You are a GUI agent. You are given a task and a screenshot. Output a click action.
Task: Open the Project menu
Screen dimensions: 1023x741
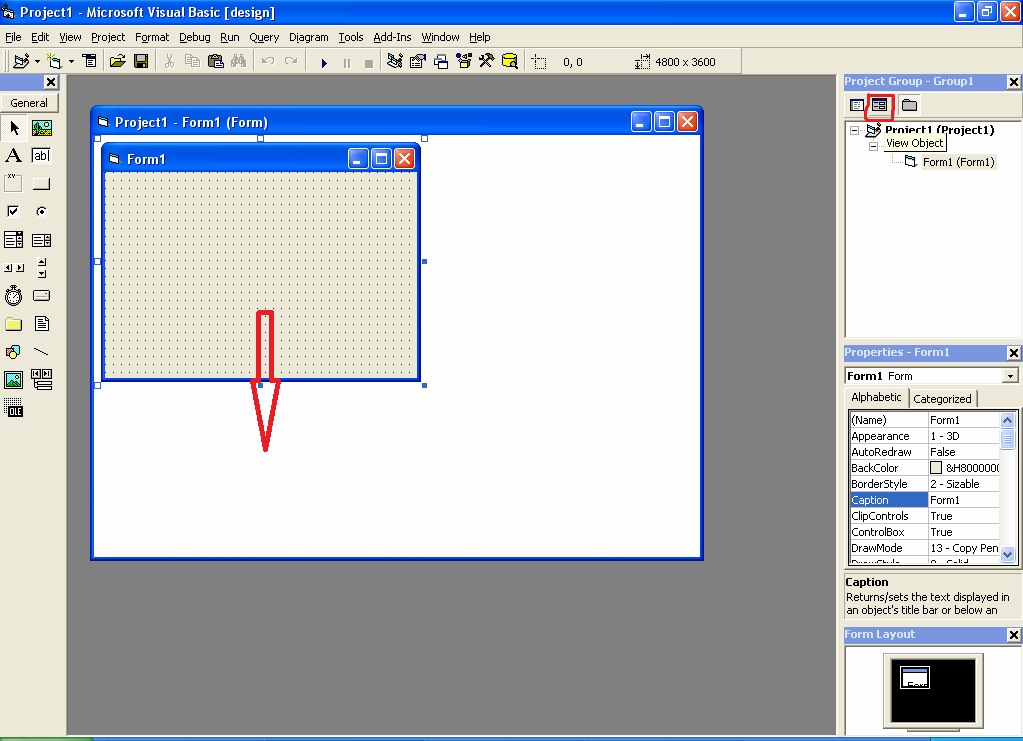tap(108, 37)
